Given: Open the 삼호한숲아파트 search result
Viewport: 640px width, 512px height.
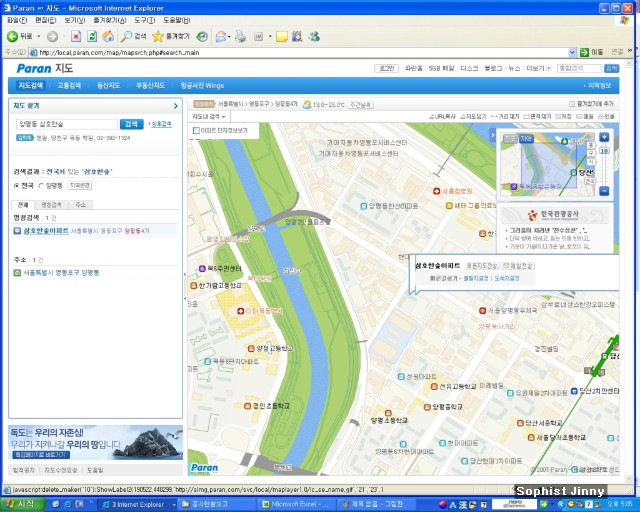Looking at the screenshot, I should tap(46, 231).
